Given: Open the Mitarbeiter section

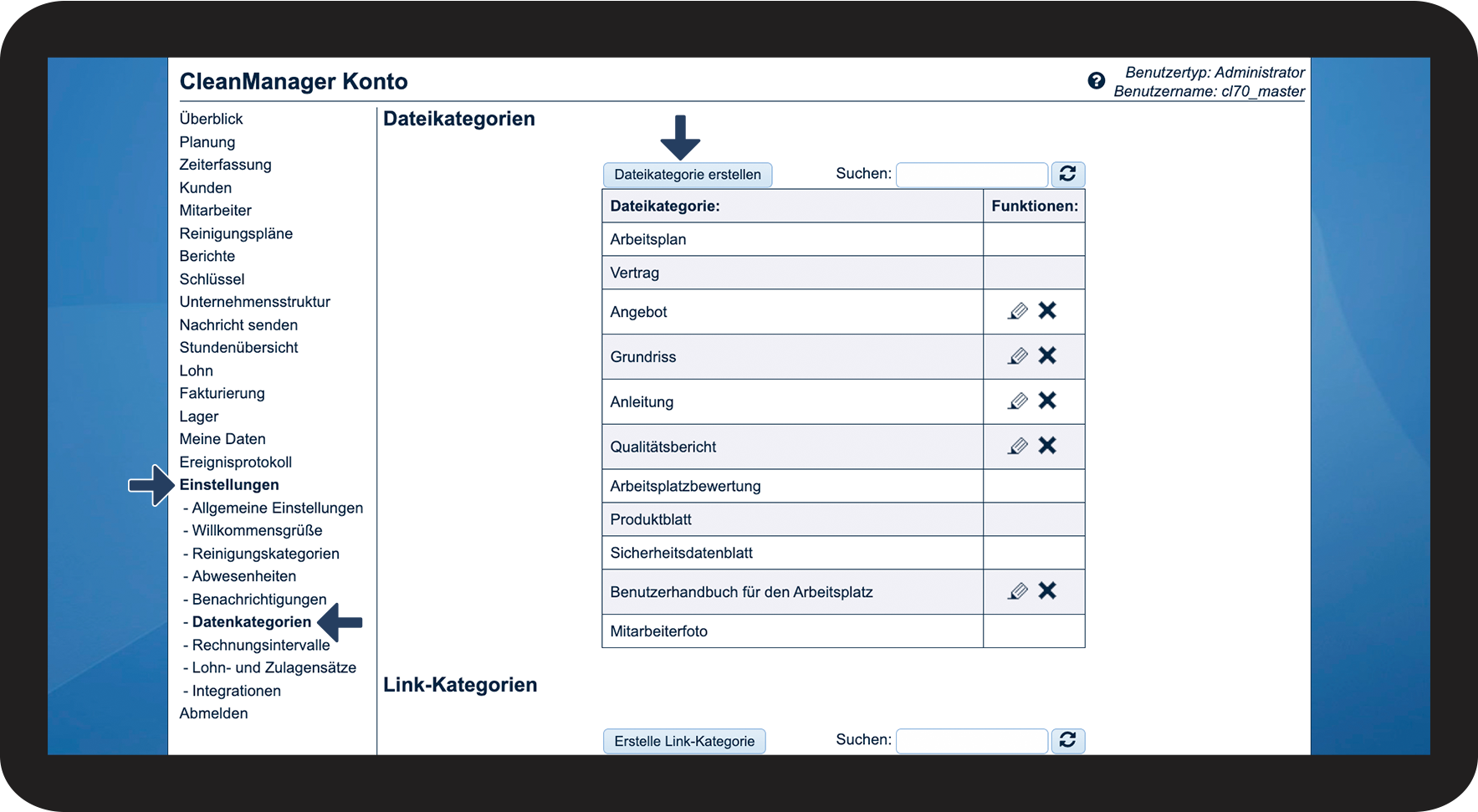Looking at the screenshot, I should coord(215,211).
